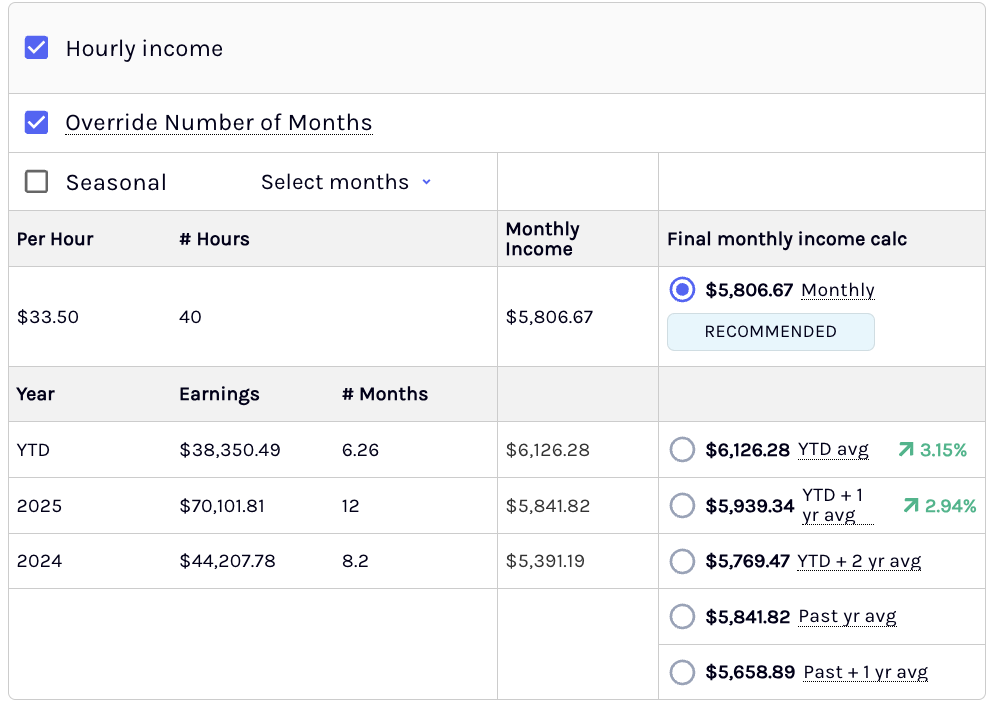Edit the $33.50 per hour value

click(x=48, y=316)
